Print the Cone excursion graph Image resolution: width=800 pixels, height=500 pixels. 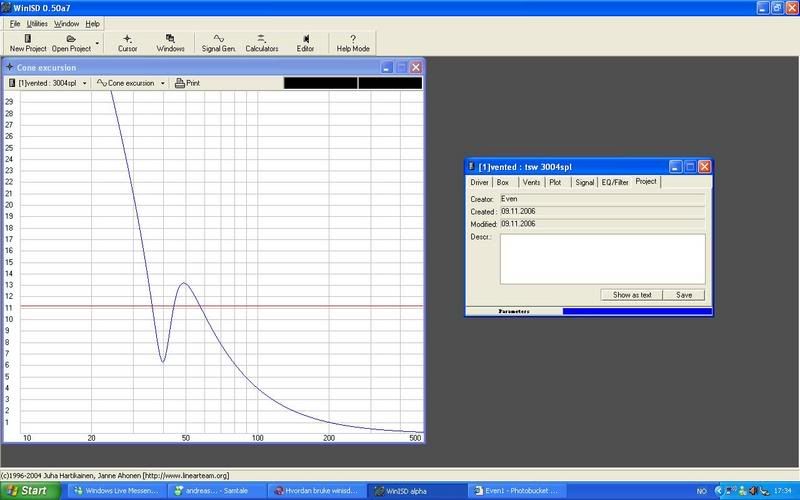pos(187,83)
